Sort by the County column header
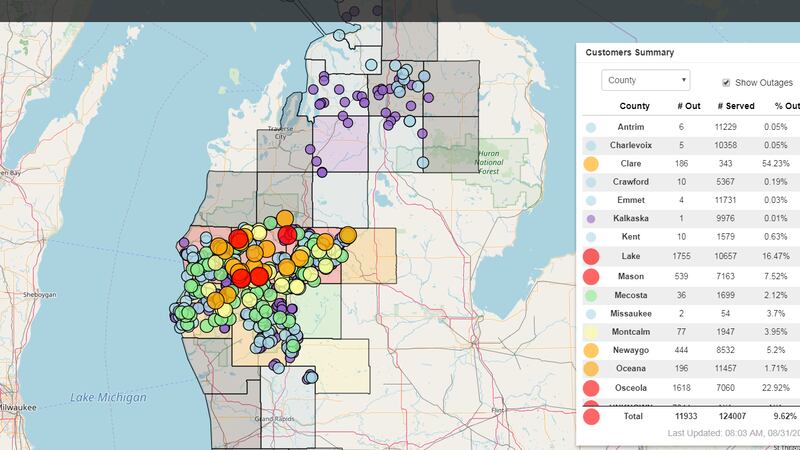Screen dimensions: 800x450 click(x=634, y=106)
